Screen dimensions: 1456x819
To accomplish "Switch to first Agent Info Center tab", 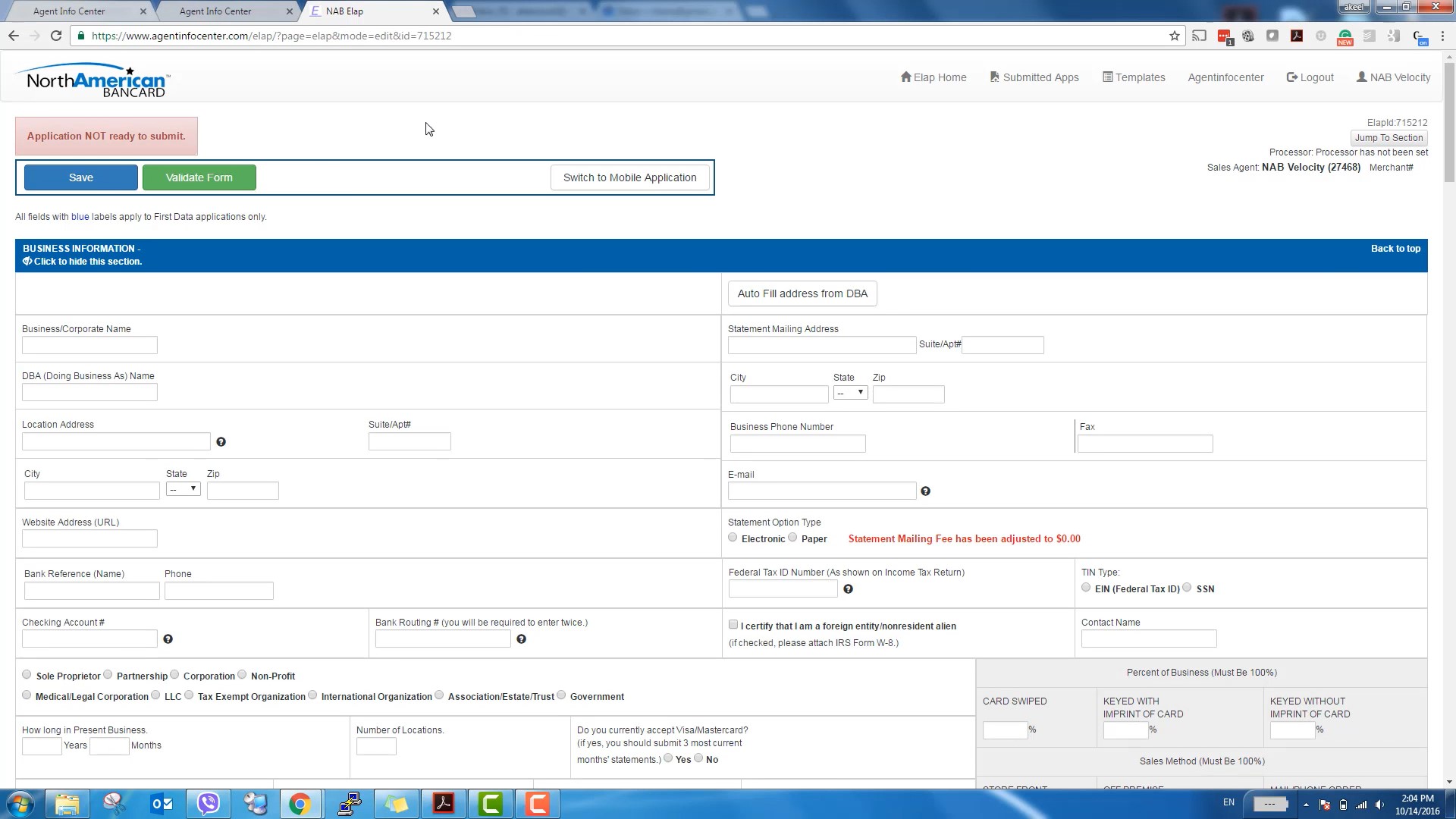I will click(70, 11).
